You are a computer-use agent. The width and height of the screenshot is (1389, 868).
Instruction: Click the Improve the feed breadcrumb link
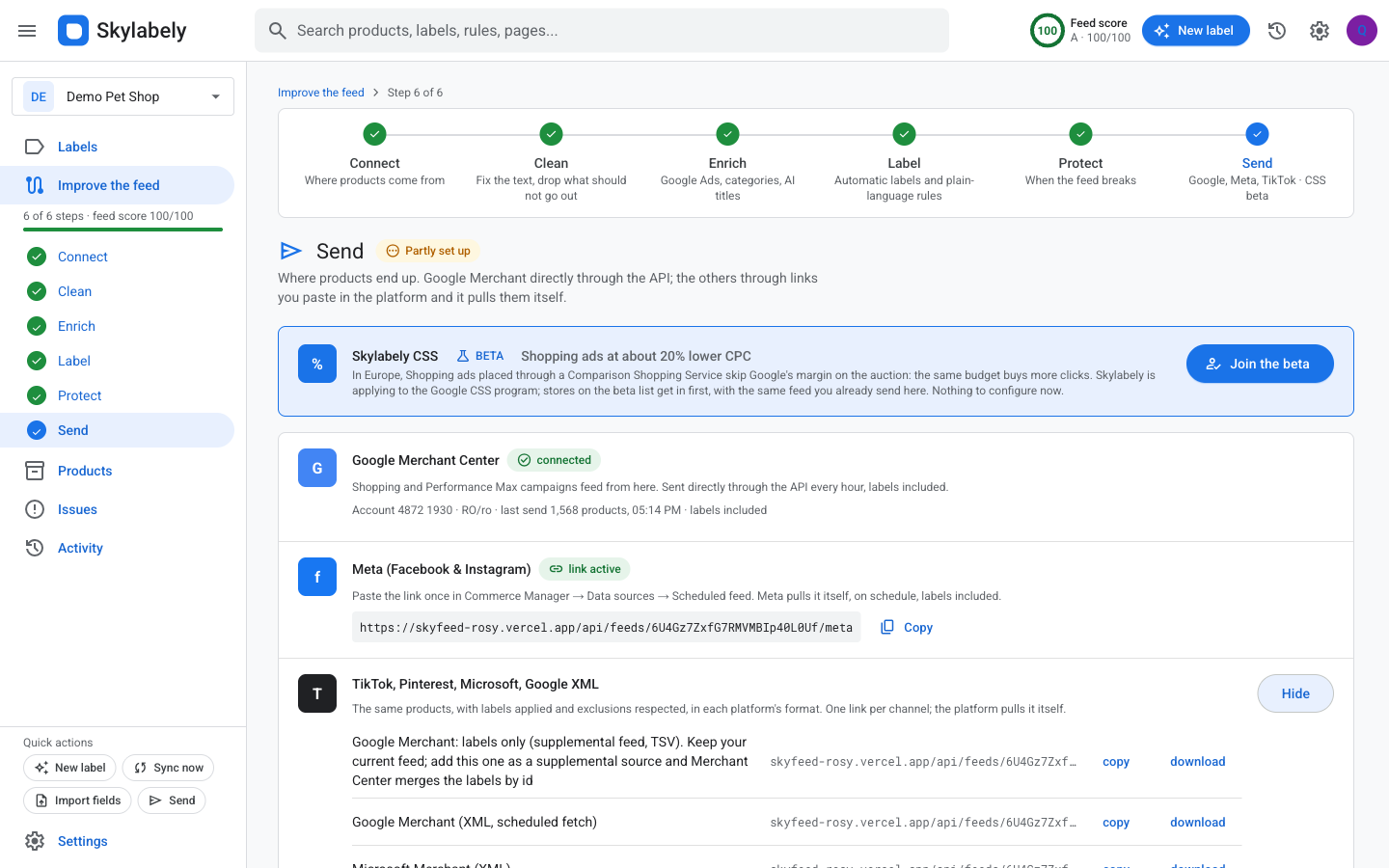coord(321,93)
